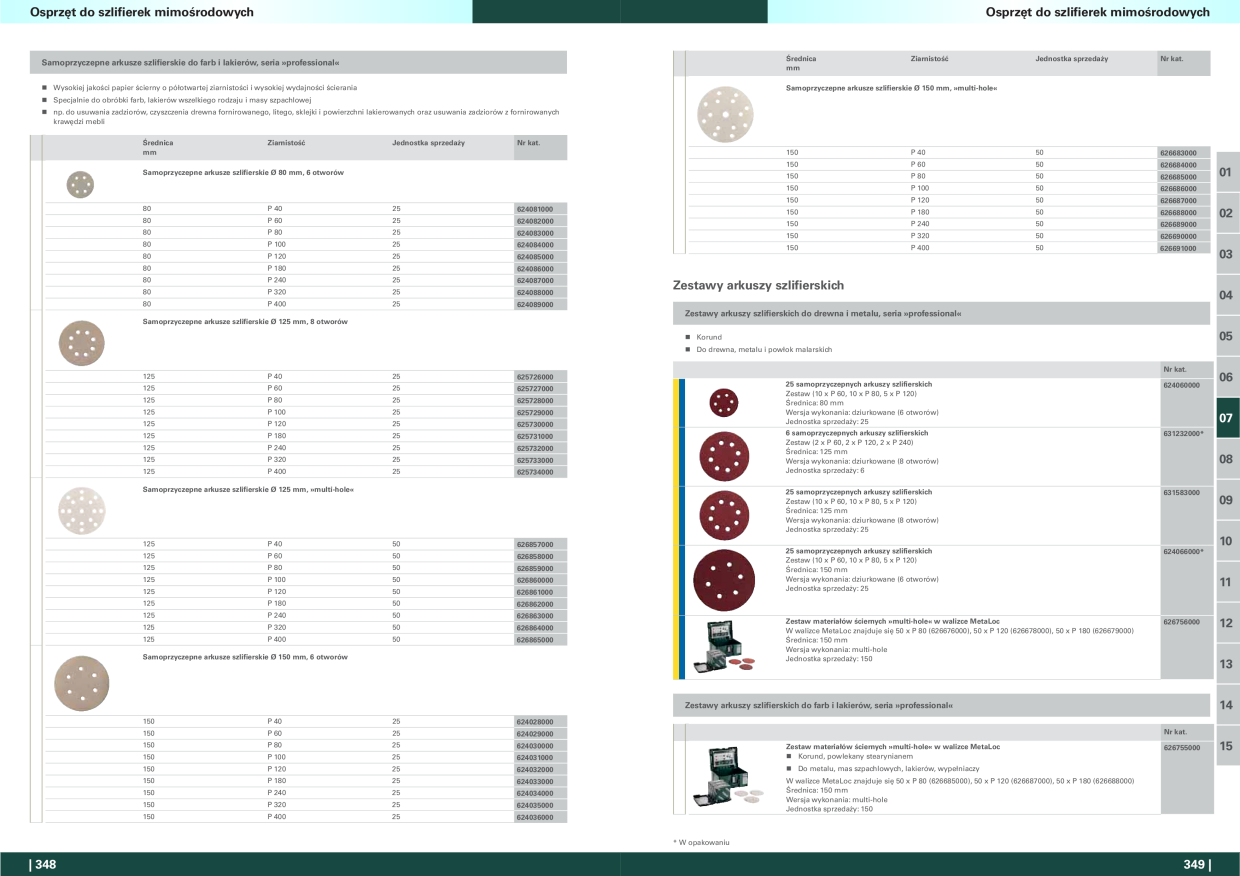
Task: Select set catalog number 624066000*
Action: (x=1183, y=552)
